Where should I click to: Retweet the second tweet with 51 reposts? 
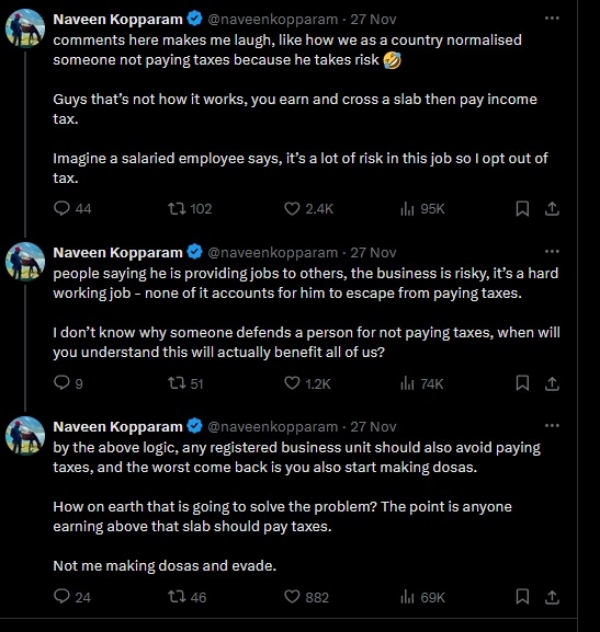pos(178,382)
